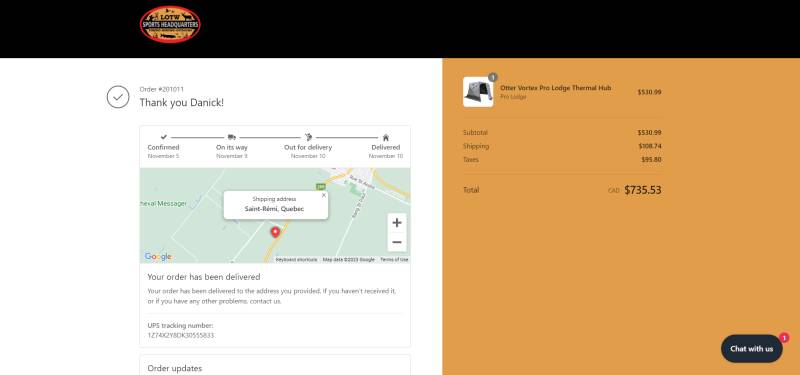Click the Otter Vortex Pro Lodge product thumbnail
The image size is (800, 375).
pos(478,92)
